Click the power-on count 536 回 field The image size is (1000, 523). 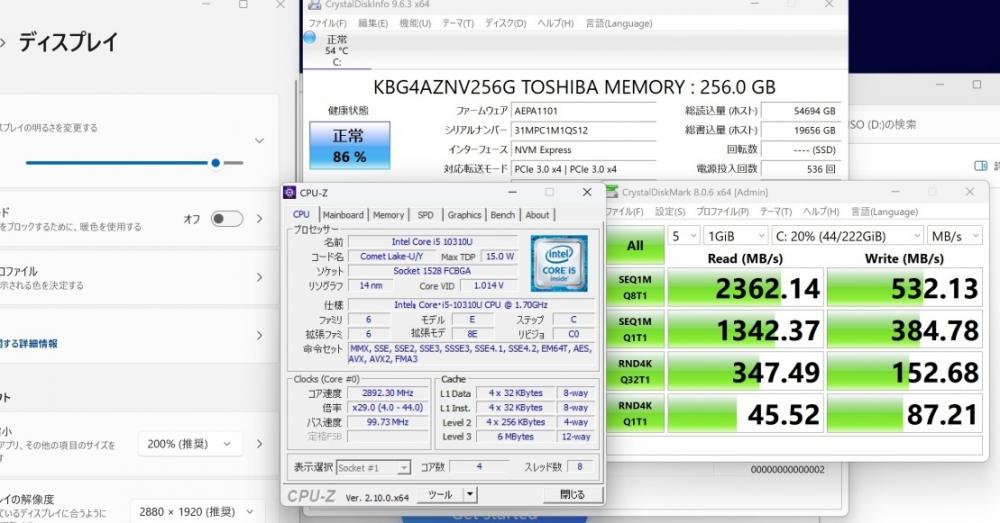pyautogui.click(x=800, y=169)
